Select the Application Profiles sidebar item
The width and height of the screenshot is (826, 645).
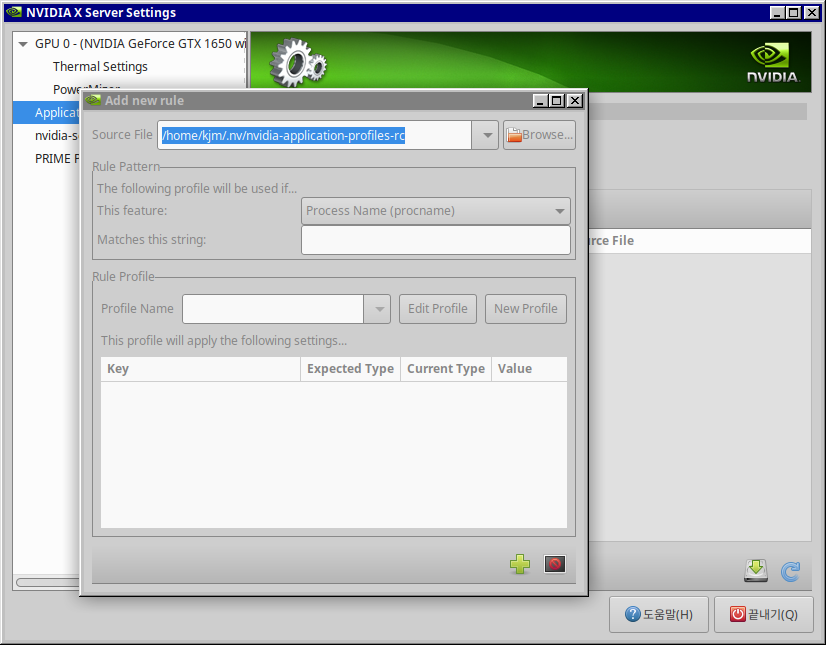point(47,113)
